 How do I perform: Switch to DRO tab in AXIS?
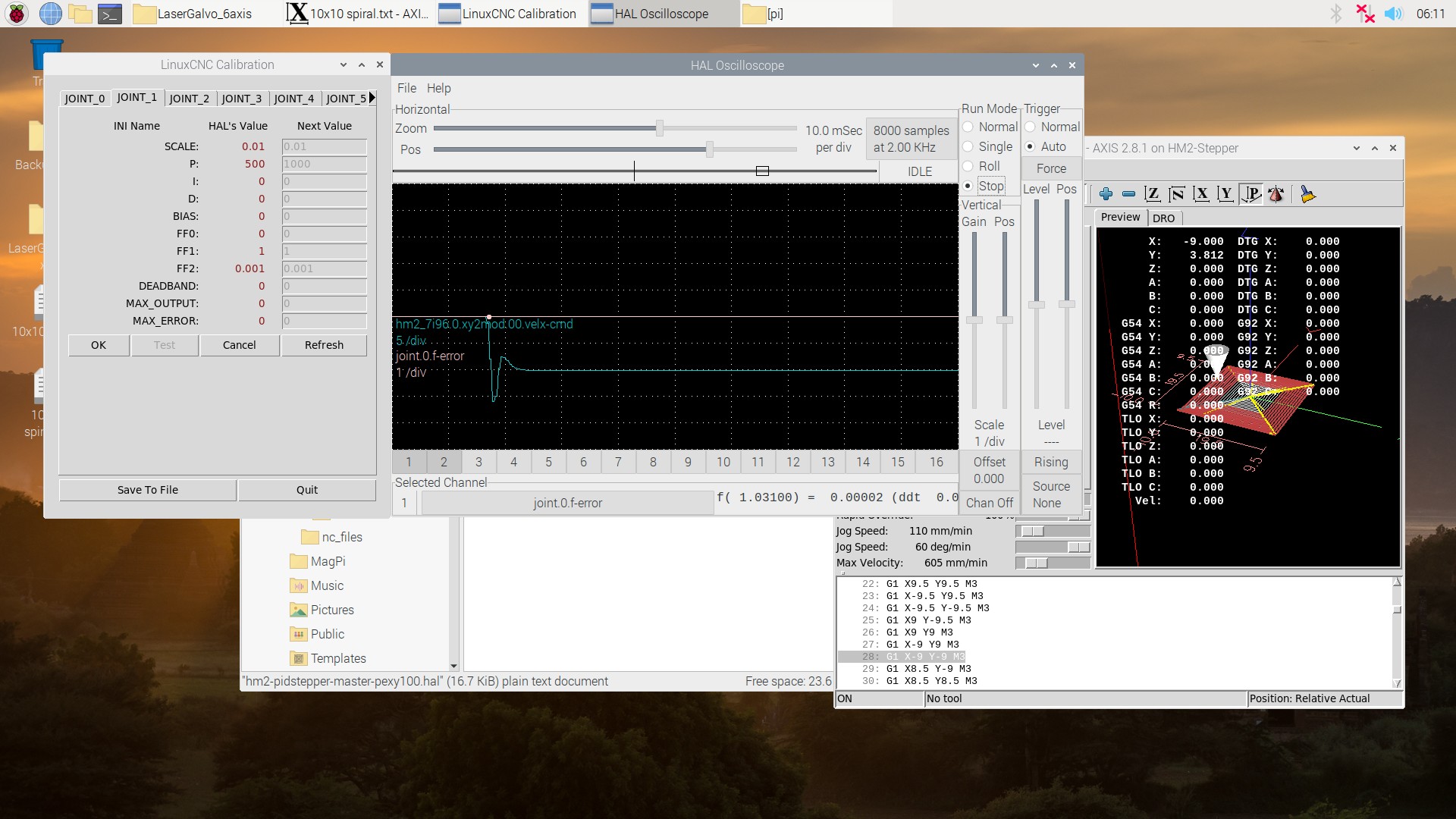[1163, 218]
